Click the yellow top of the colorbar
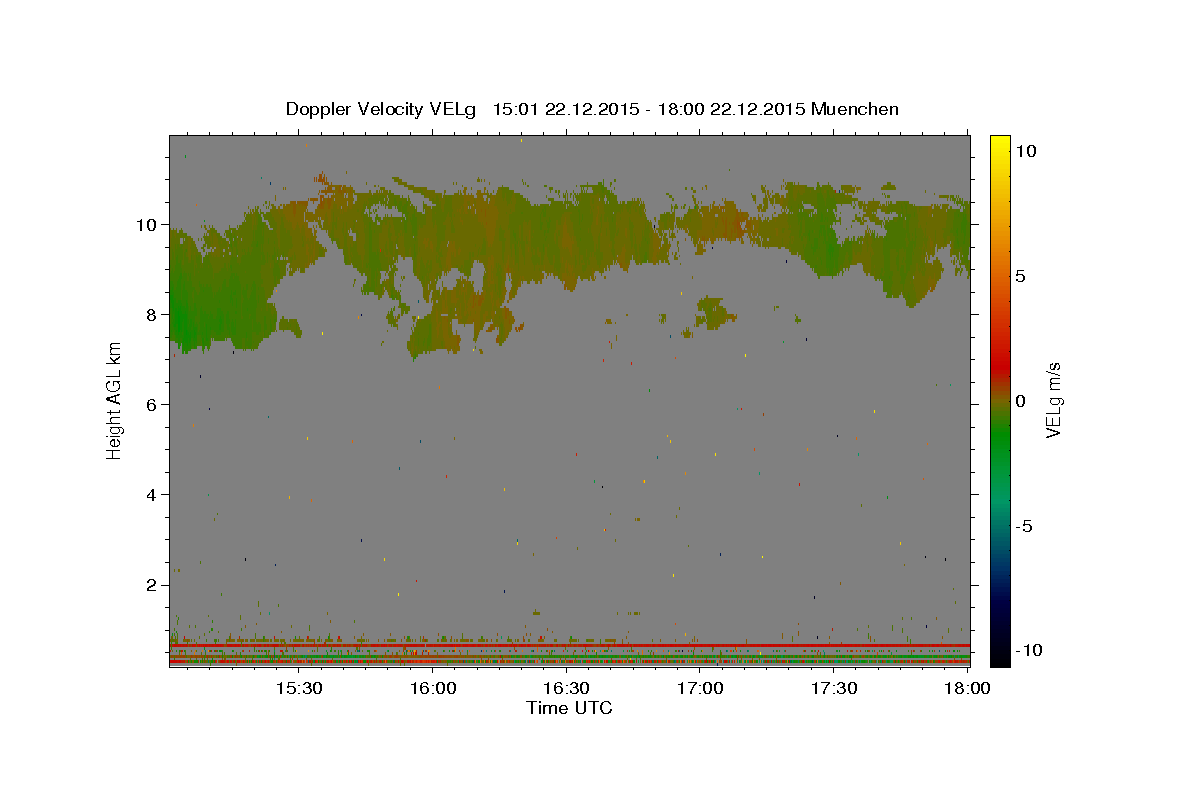 tap(1000, 145)
